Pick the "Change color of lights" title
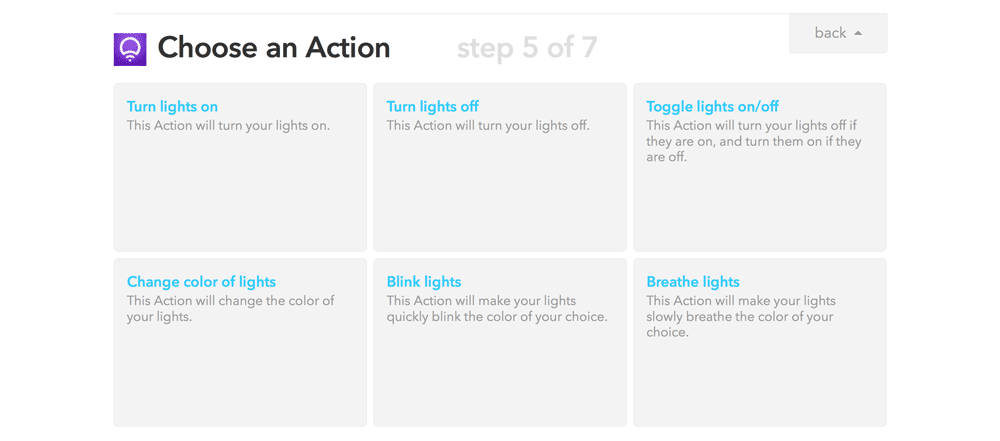The image size is (1000, 441). click(201, 282)
